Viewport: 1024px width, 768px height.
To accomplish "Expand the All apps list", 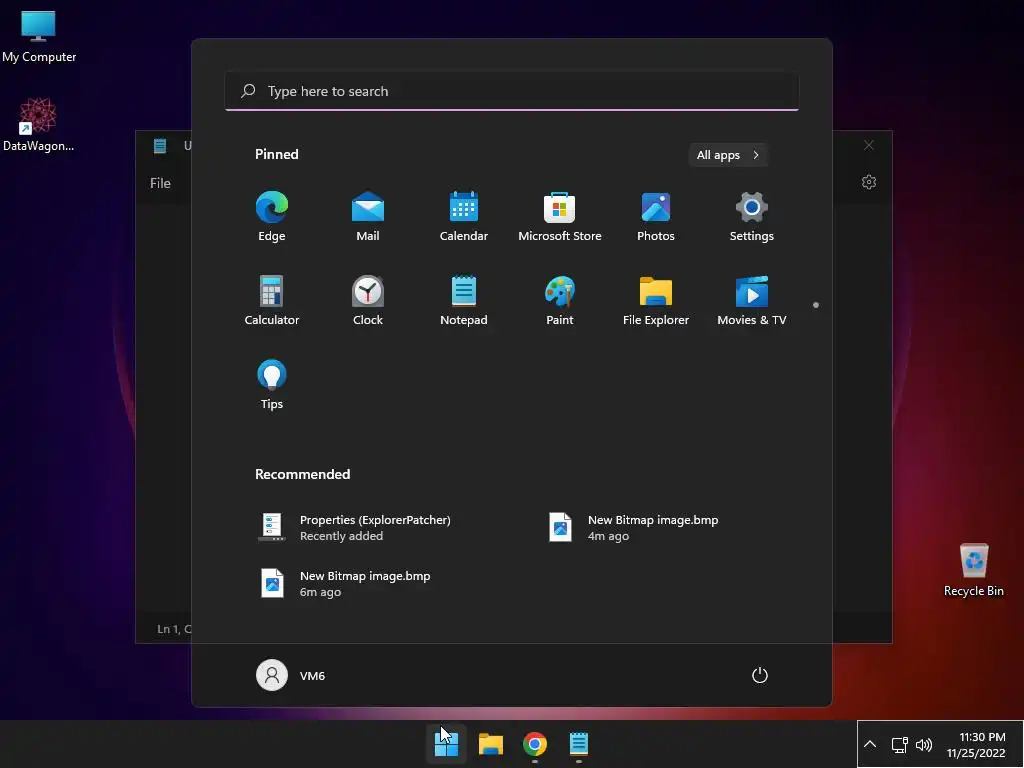I will point(728,155).
